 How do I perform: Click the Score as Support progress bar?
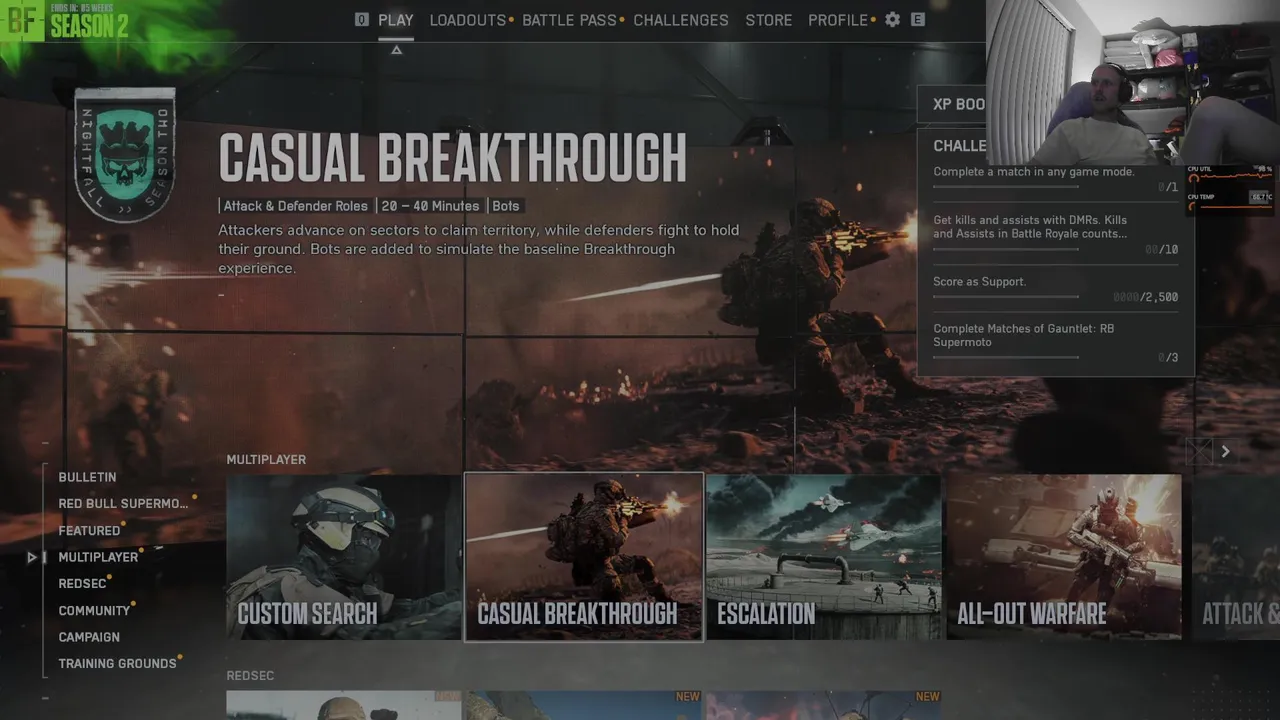pos(1006,297)
